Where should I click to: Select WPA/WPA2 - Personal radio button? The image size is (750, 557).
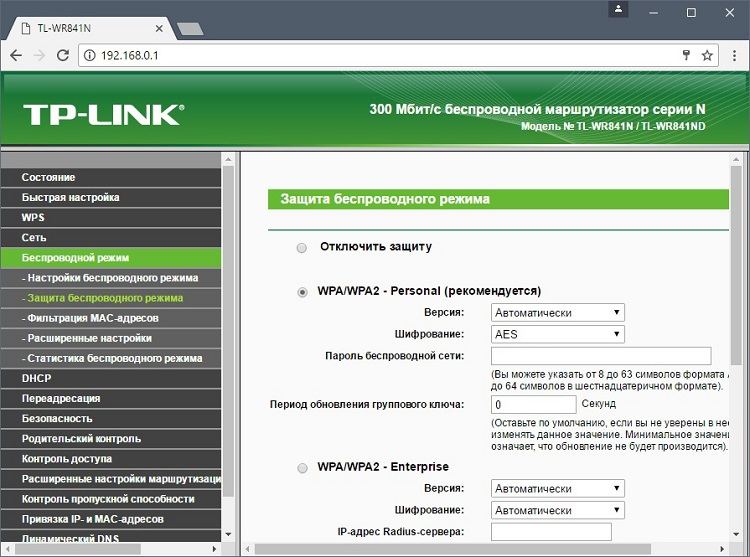coord(302,292)
